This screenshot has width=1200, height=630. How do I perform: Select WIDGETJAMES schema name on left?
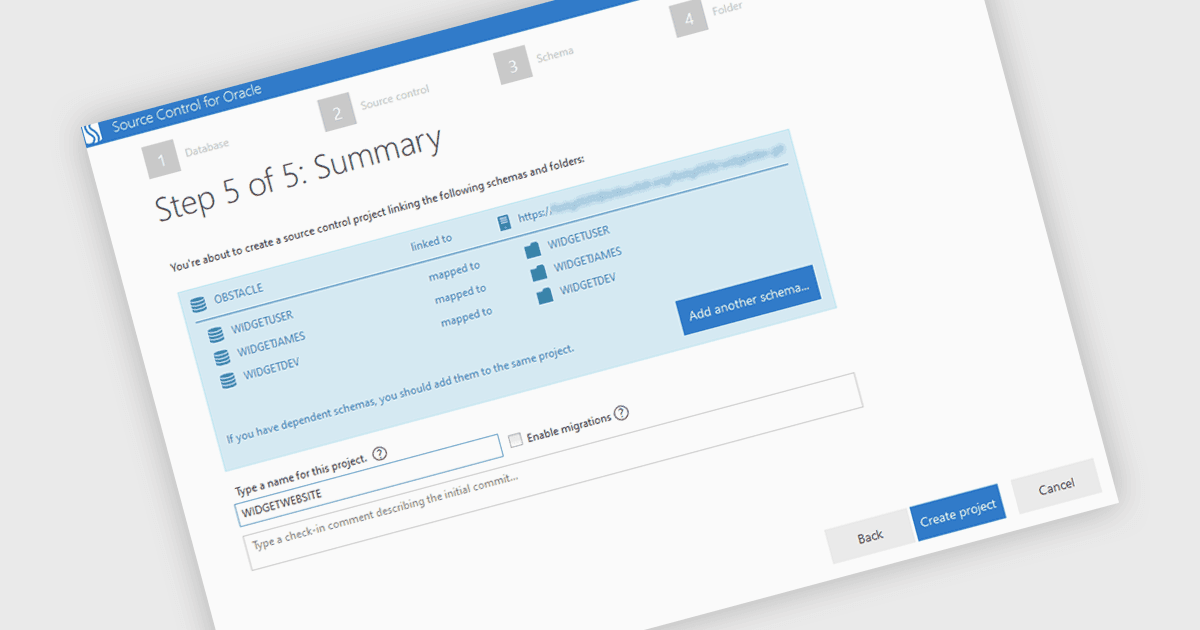(x=272, y=343)
